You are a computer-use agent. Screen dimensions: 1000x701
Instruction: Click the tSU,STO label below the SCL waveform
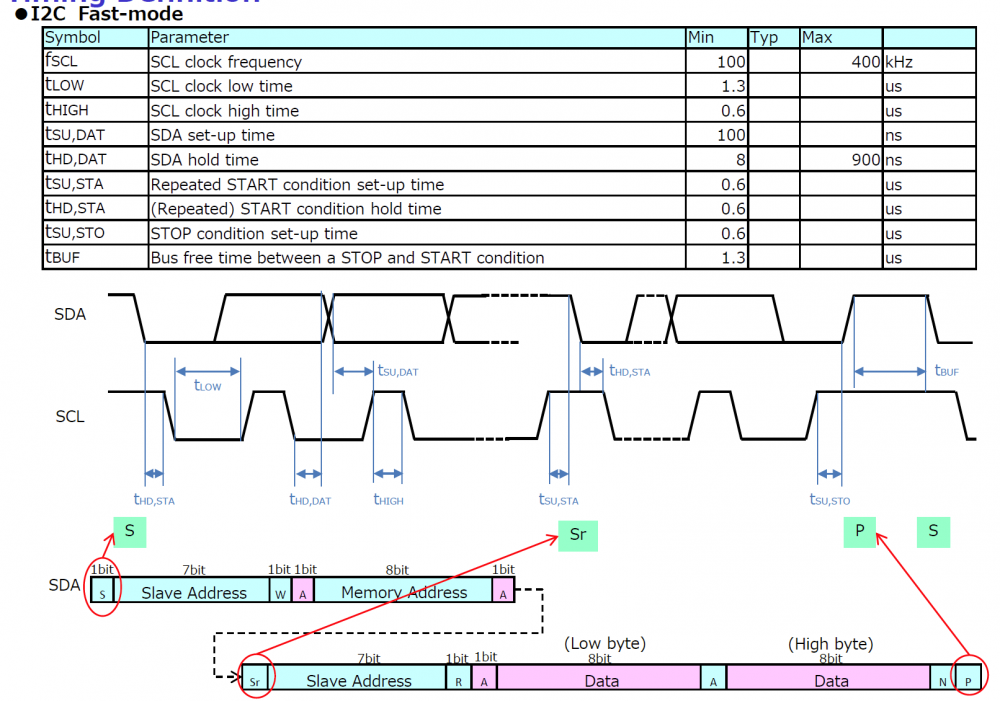pyautogui.click(x=830, y=500)
